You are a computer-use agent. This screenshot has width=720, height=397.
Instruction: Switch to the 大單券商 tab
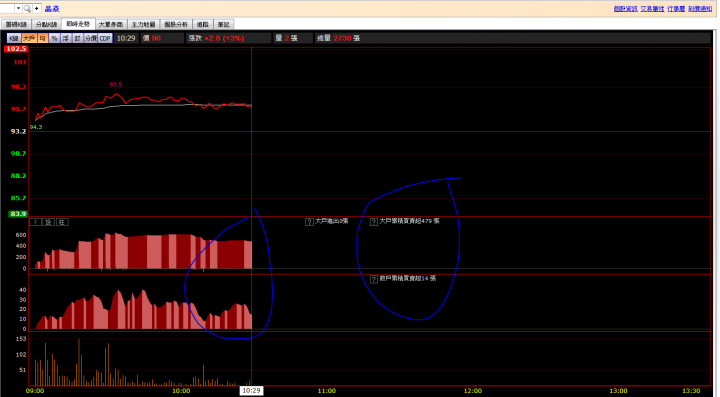(x=111, y=24)
